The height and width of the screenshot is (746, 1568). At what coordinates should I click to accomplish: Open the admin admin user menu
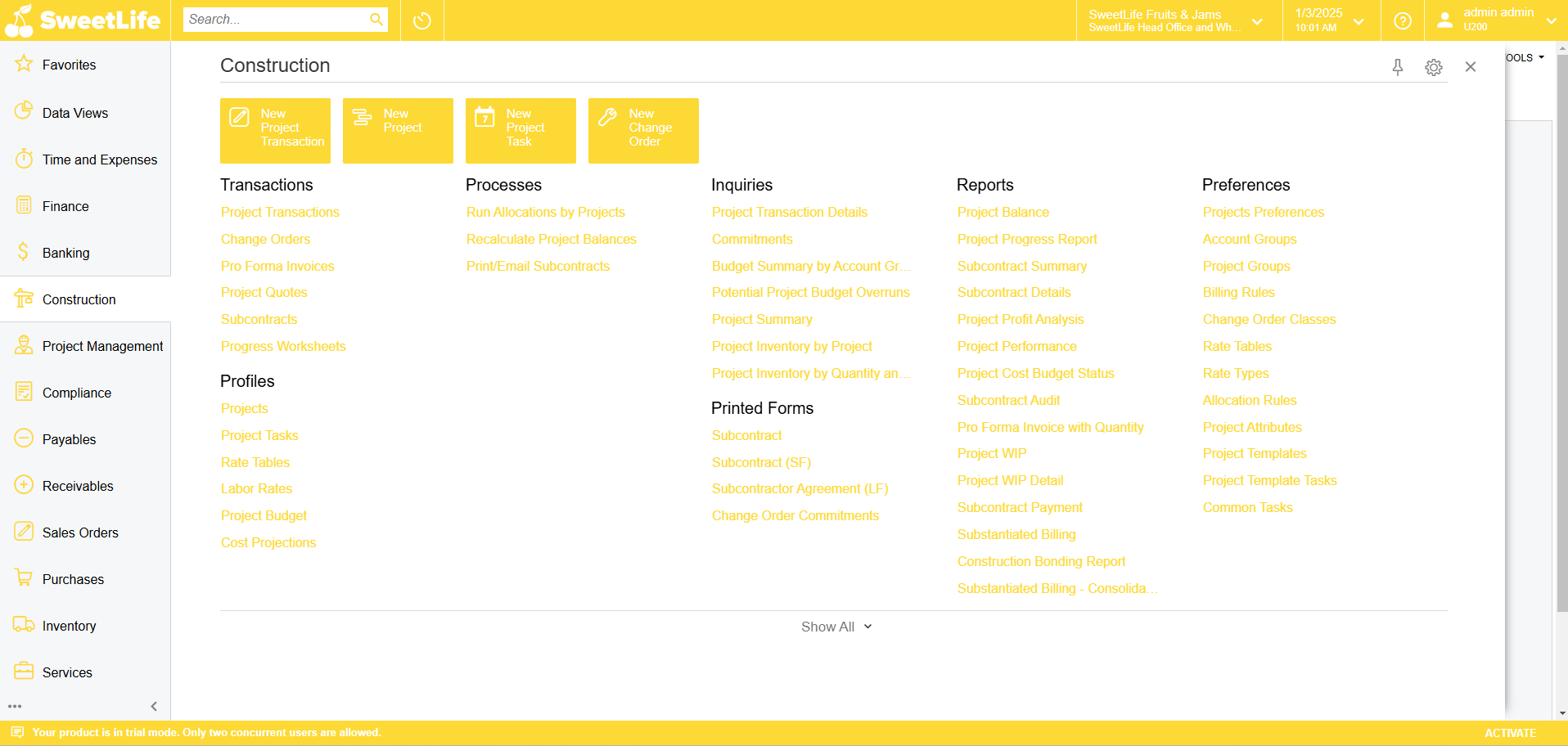1497,20
